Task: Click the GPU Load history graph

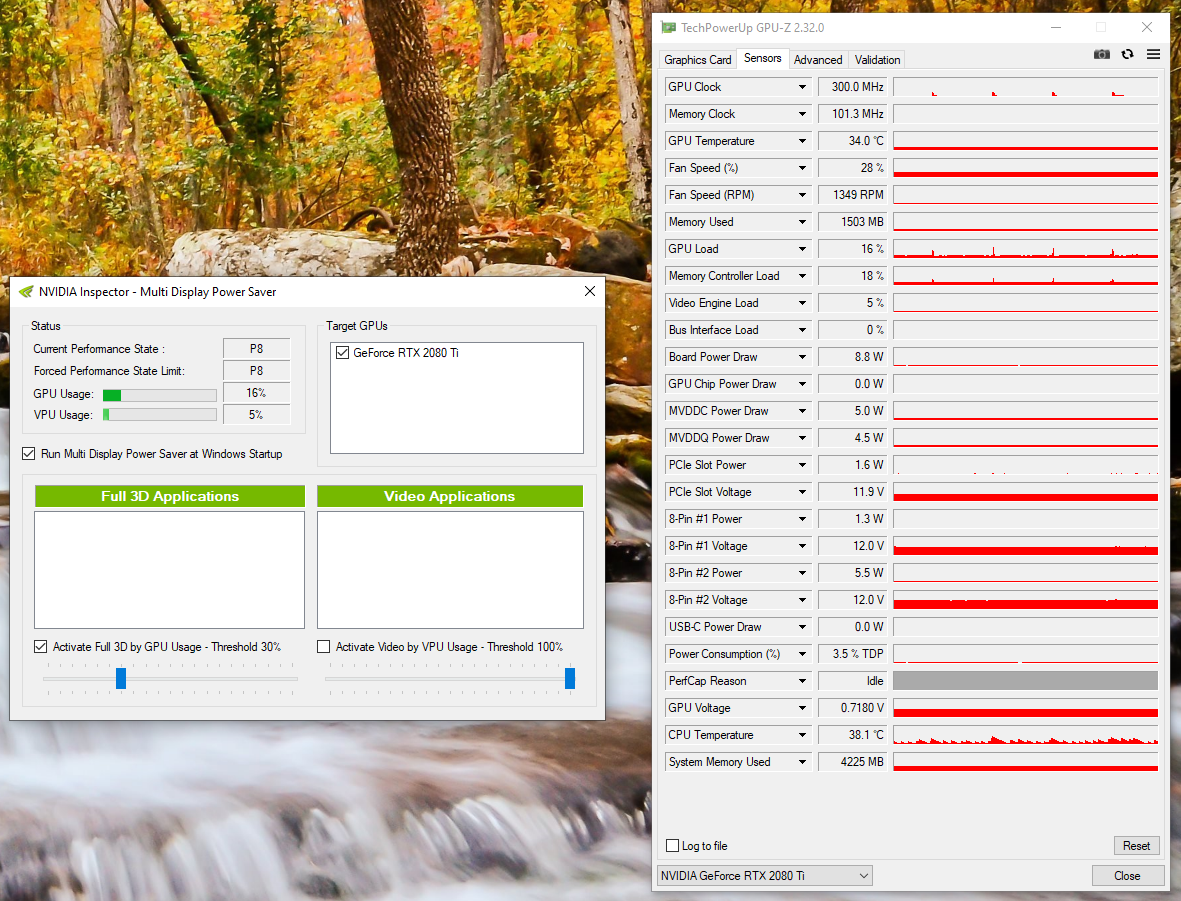Action: pos(1025,249)
